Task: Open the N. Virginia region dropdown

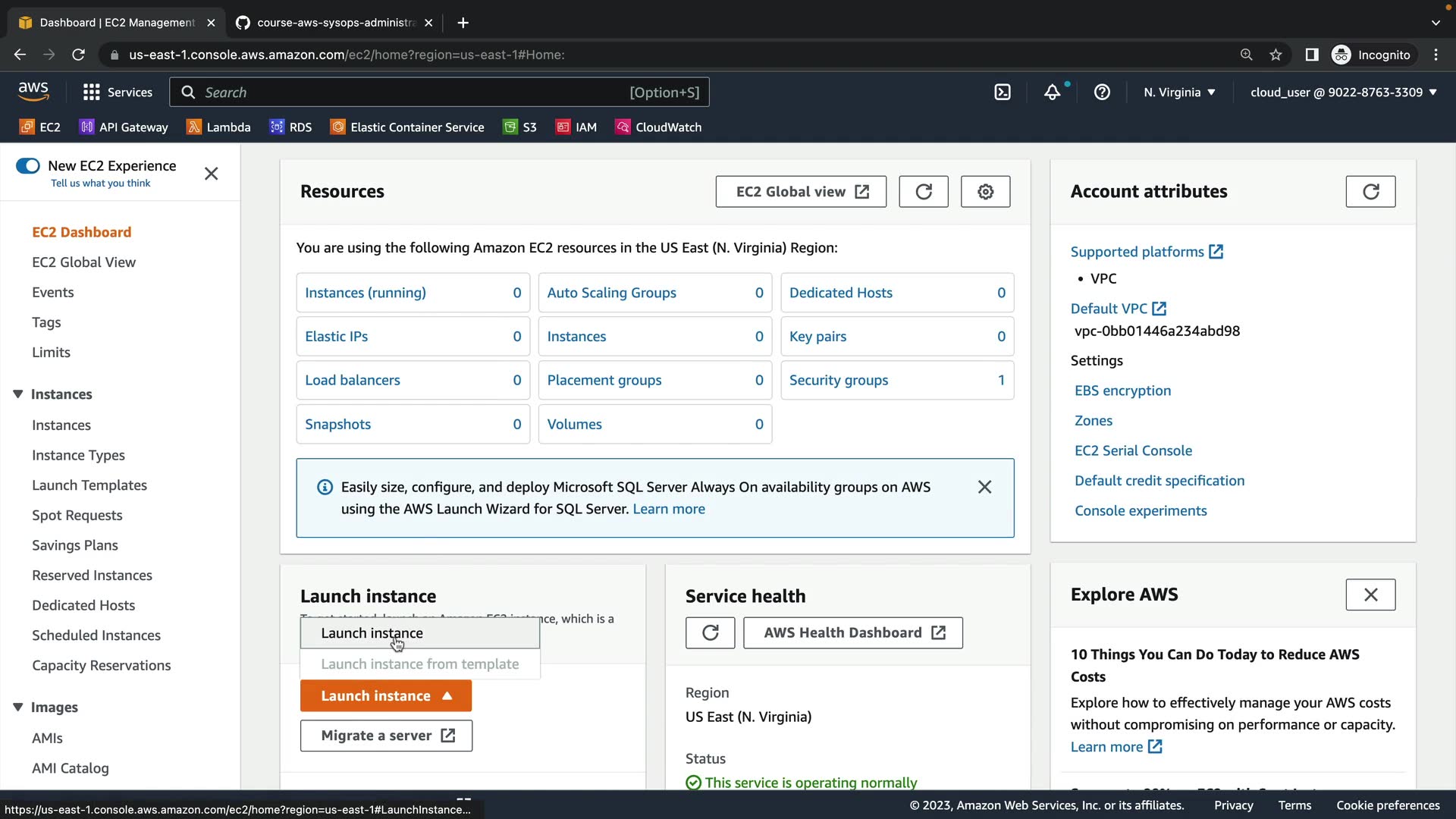Action: coord(1179,93)
